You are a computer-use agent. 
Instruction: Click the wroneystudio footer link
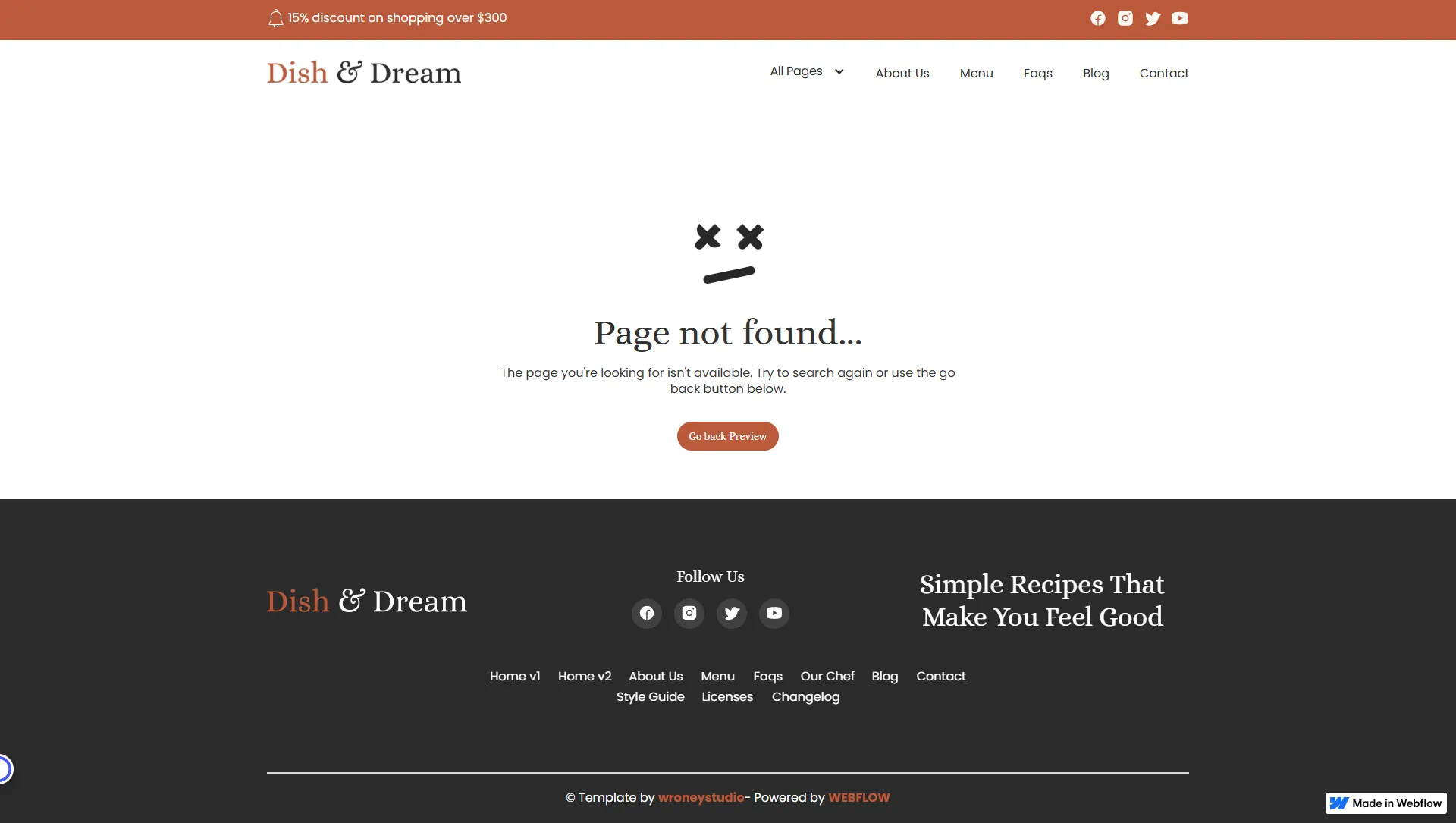click(701, 797)
